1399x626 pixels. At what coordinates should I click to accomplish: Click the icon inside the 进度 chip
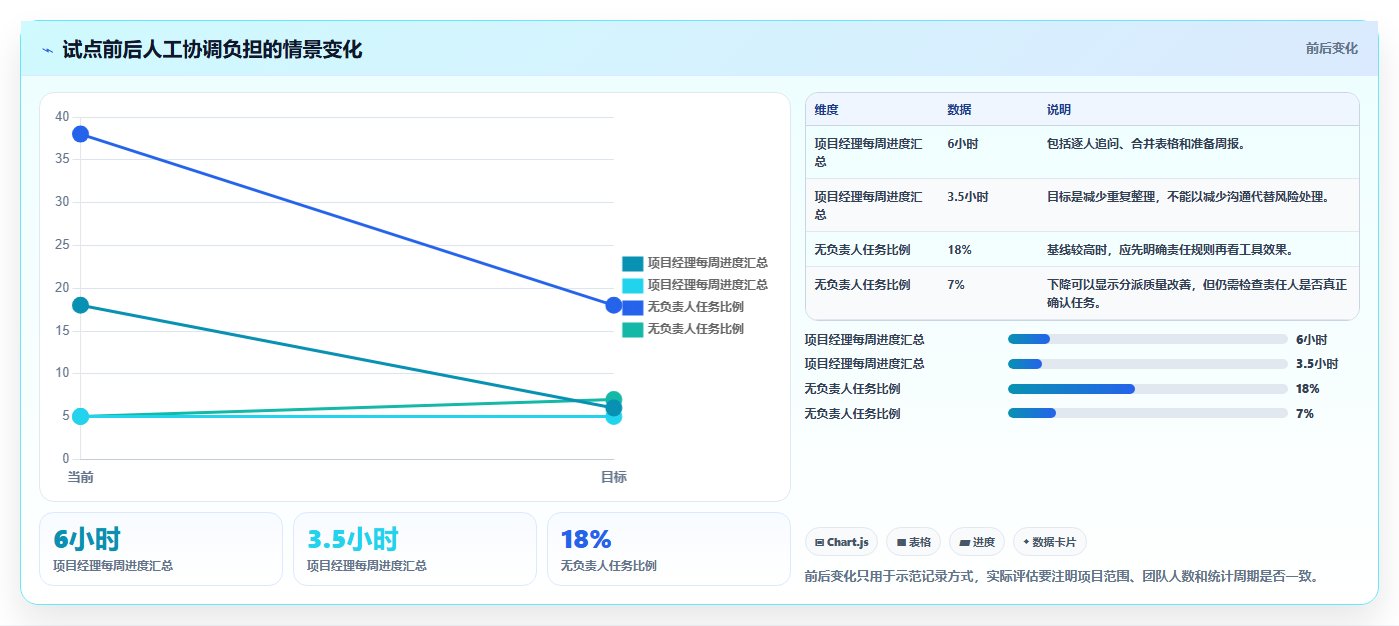click(964, 542)
